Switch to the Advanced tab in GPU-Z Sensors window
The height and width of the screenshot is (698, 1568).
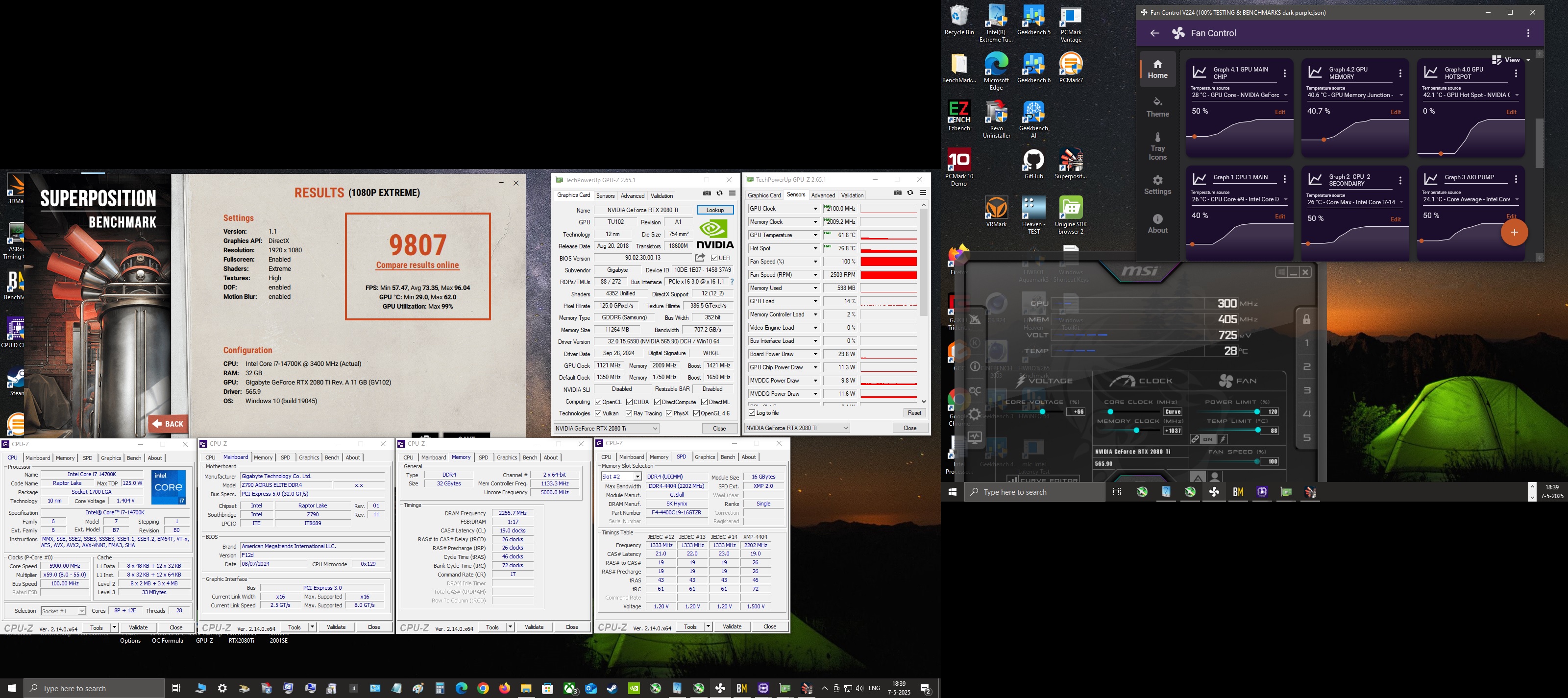823,195
